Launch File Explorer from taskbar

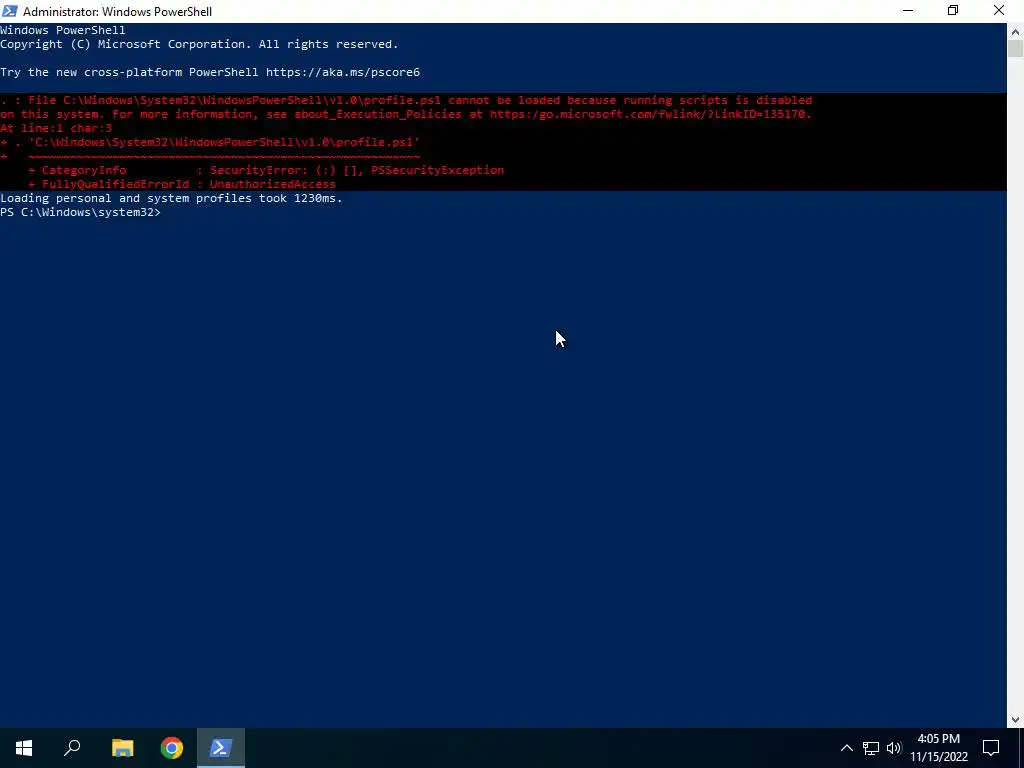(x=122, y=748)
